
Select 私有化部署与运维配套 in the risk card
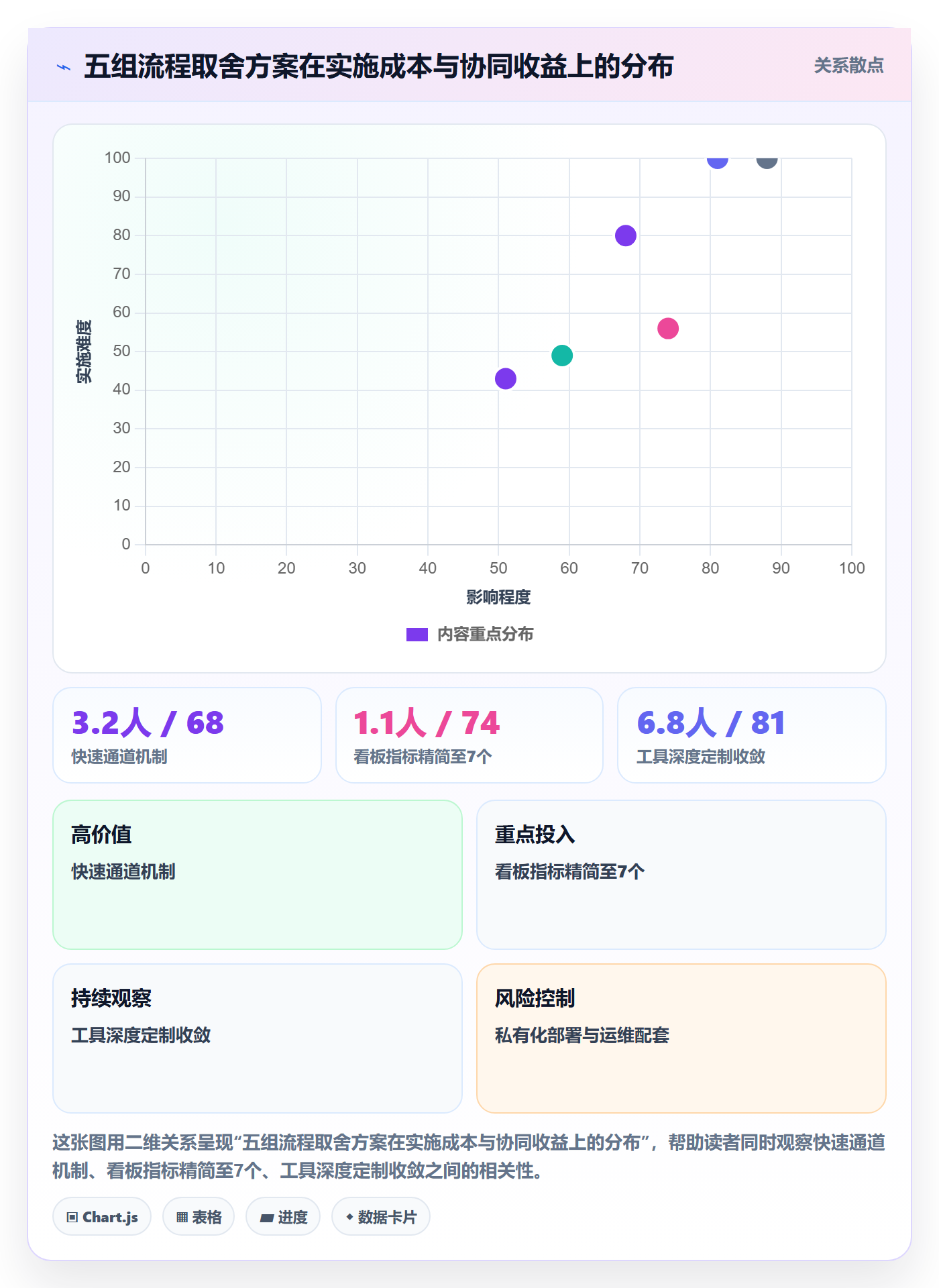point(582,1035)
